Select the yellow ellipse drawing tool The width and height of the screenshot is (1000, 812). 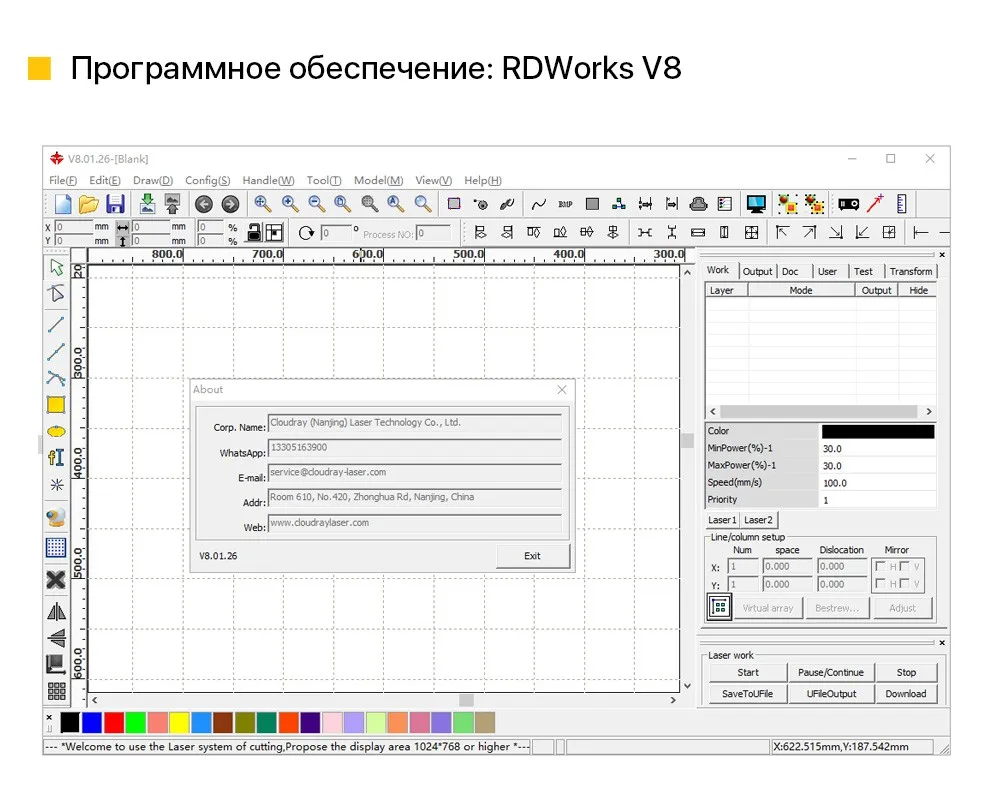point(56,432)
